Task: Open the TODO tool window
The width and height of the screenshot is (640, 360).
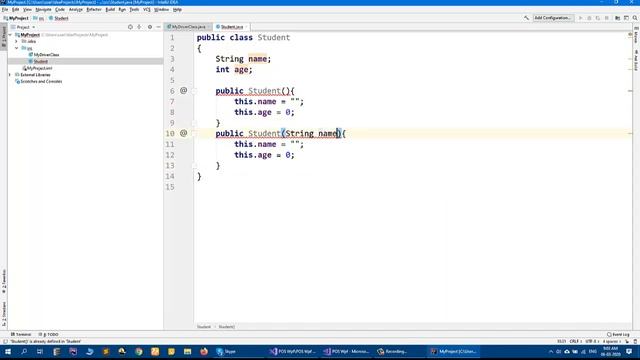Action: tap(48, 334)
